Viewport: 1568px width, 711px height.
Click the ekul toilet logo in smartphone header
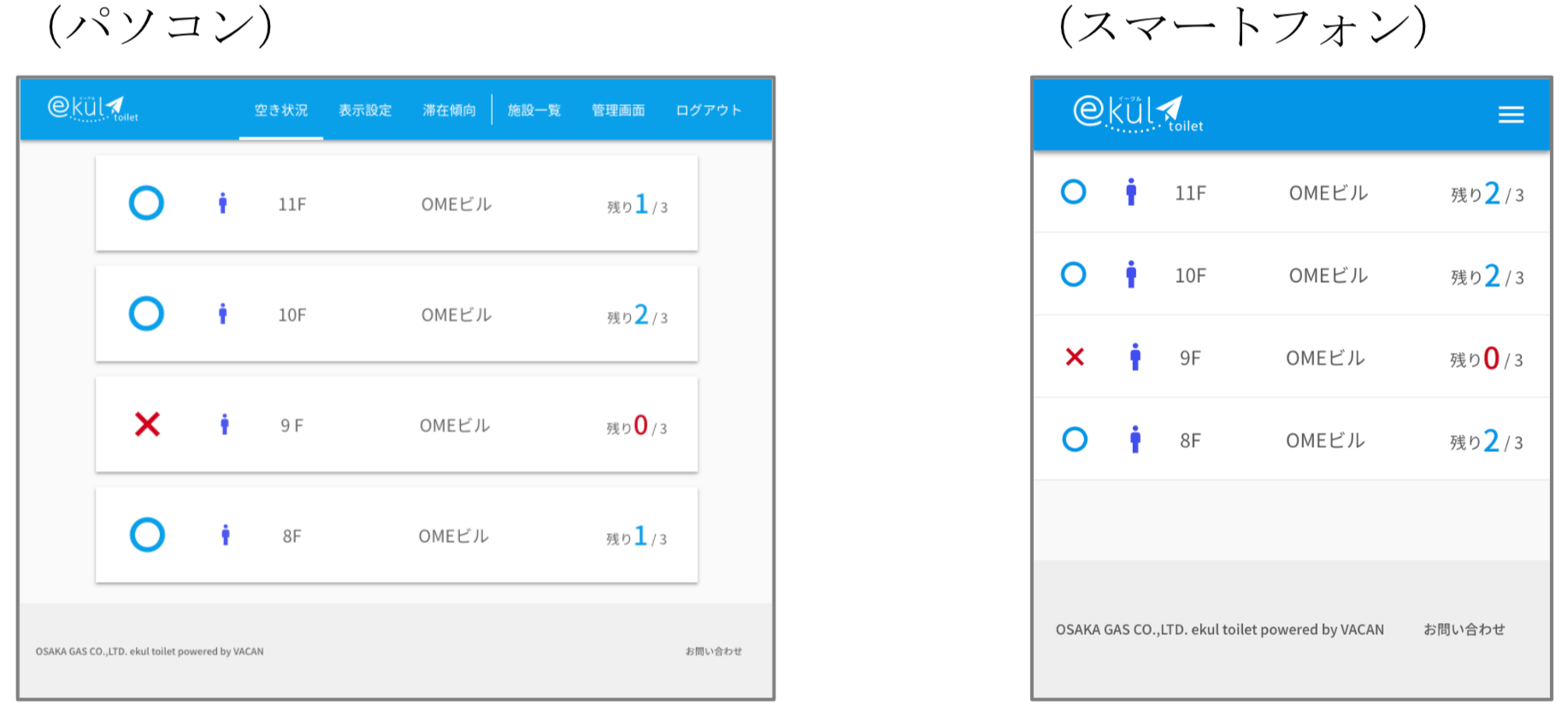(1138, 114)
